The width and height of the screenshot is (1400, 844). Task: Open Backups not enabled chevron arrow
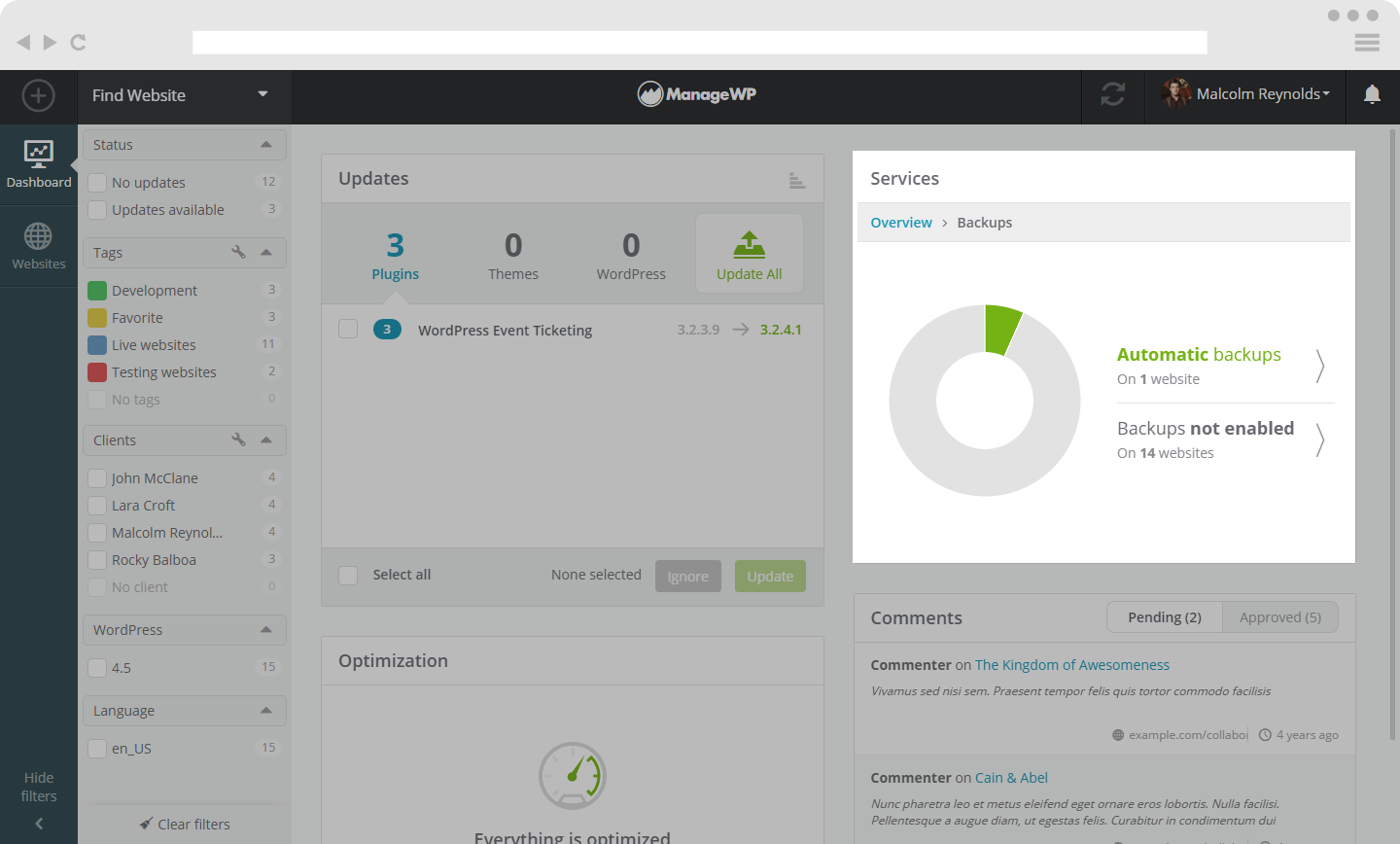tap(1319, 440)
